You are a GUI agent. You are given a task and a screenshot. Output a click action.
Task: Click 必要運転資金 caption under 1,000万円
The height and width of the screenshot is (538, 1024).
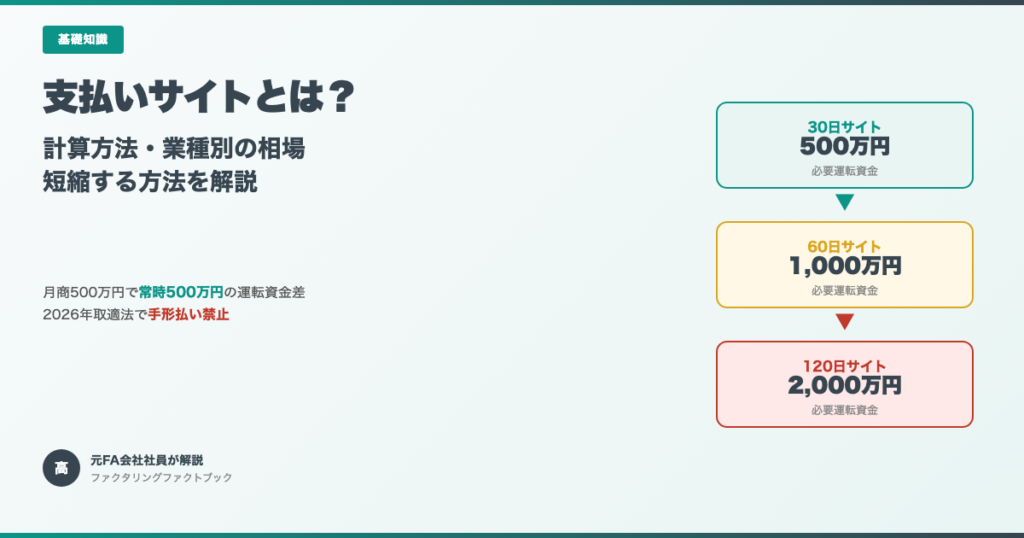pos(844,291)
